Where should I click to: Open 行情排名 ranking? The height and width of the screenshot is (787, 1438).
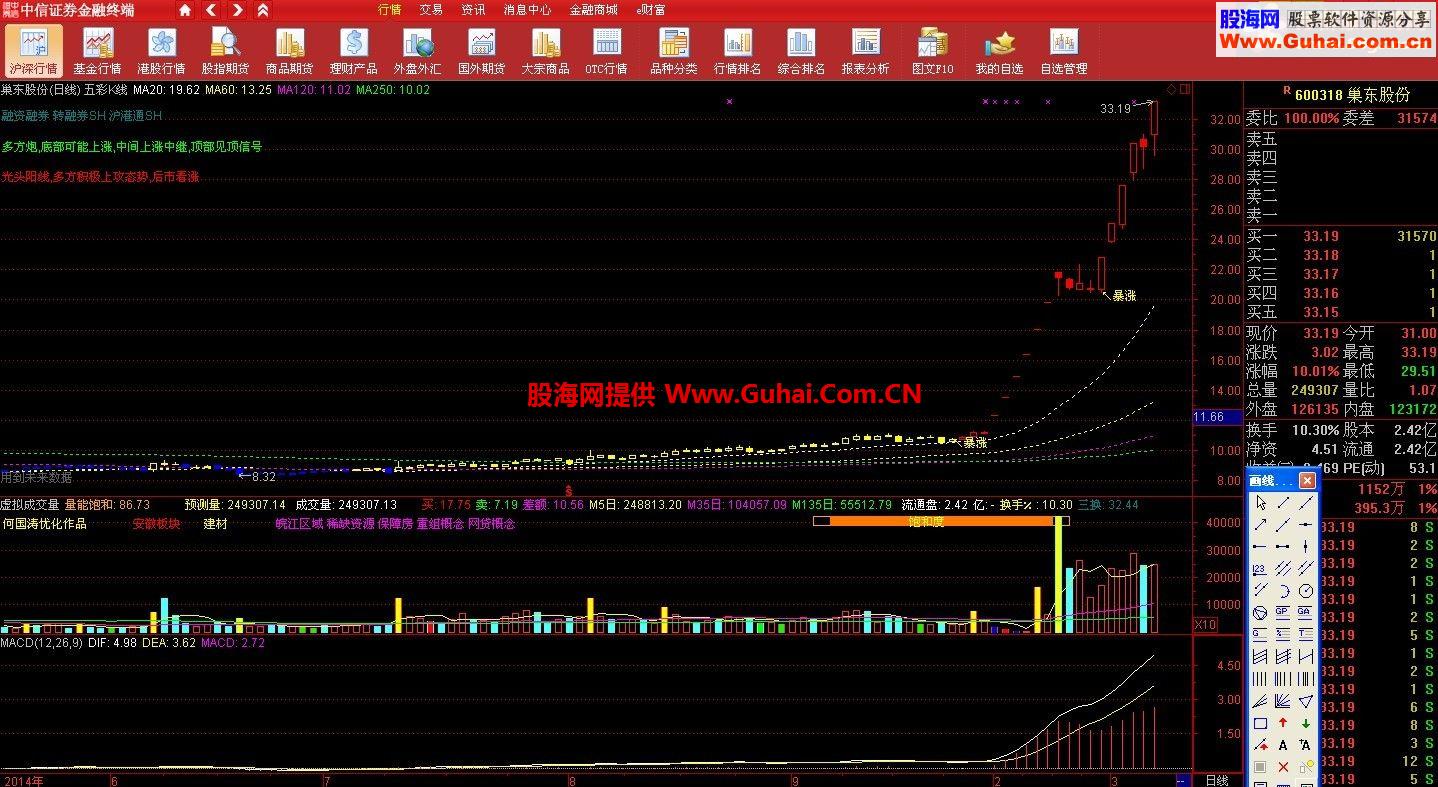(738, 51)
